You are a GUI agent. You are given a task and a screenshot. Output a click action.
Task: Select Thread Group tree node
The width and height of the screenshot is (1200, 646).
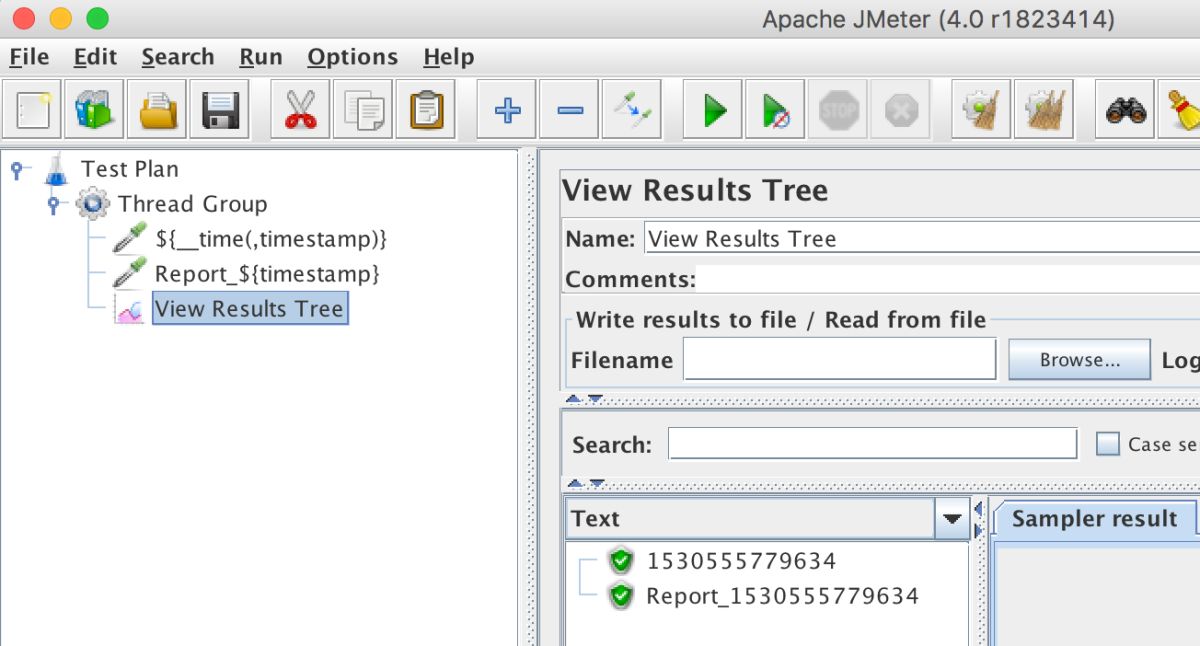(192, 204)
